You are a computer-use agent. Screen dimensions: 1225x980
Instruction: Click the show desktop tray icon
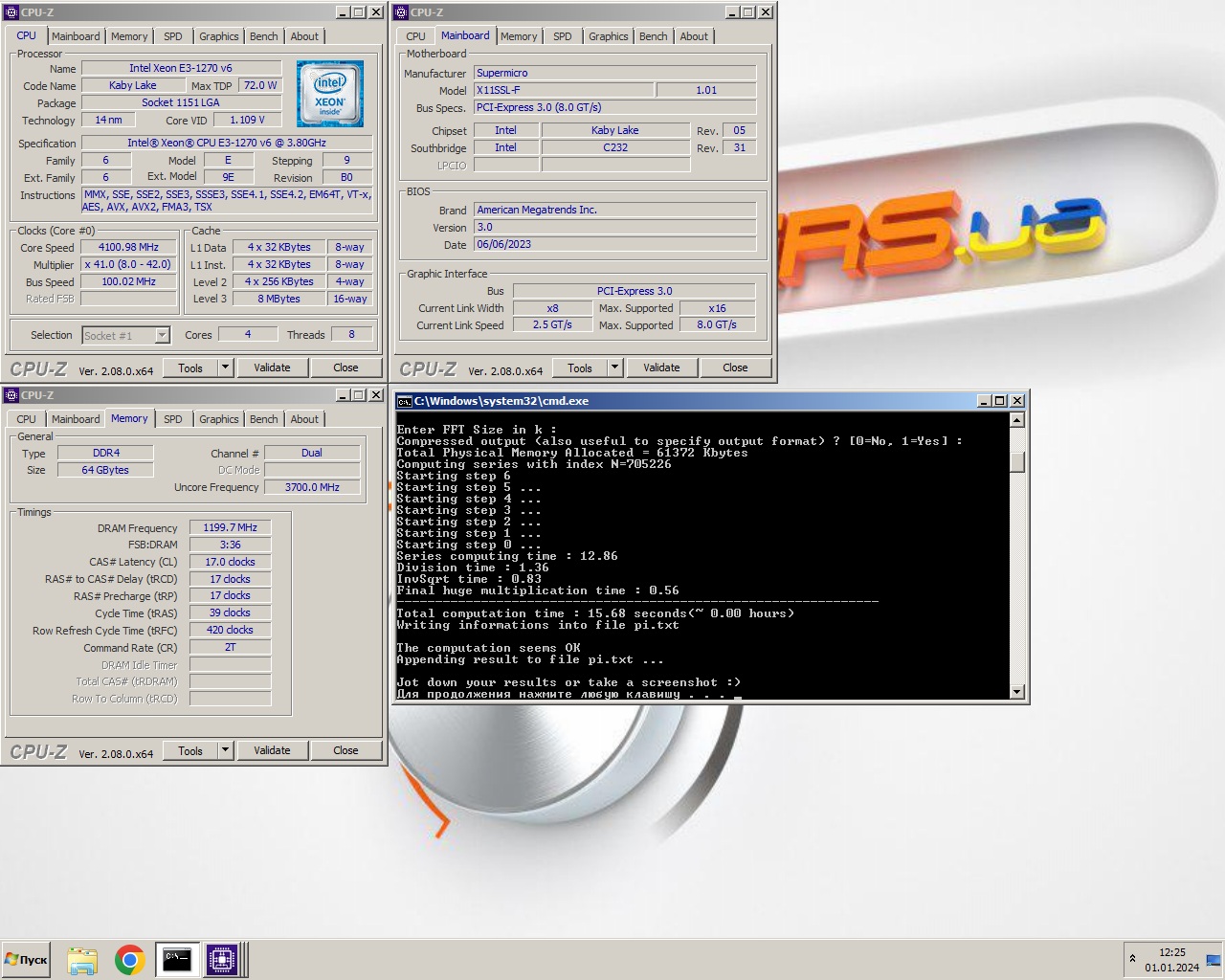point(1214,960)
